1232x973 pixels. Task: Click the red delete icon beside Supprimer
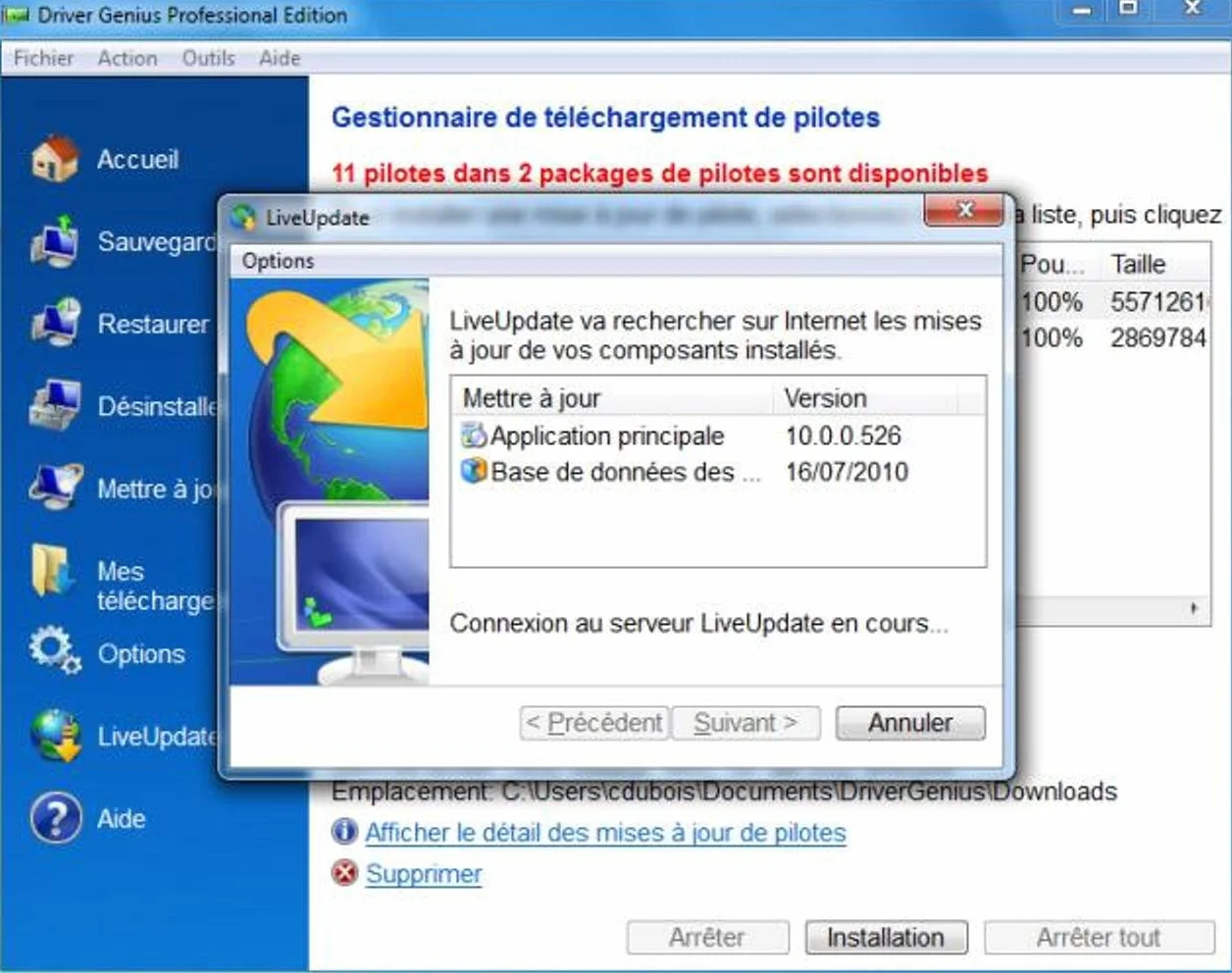[345, 873]
